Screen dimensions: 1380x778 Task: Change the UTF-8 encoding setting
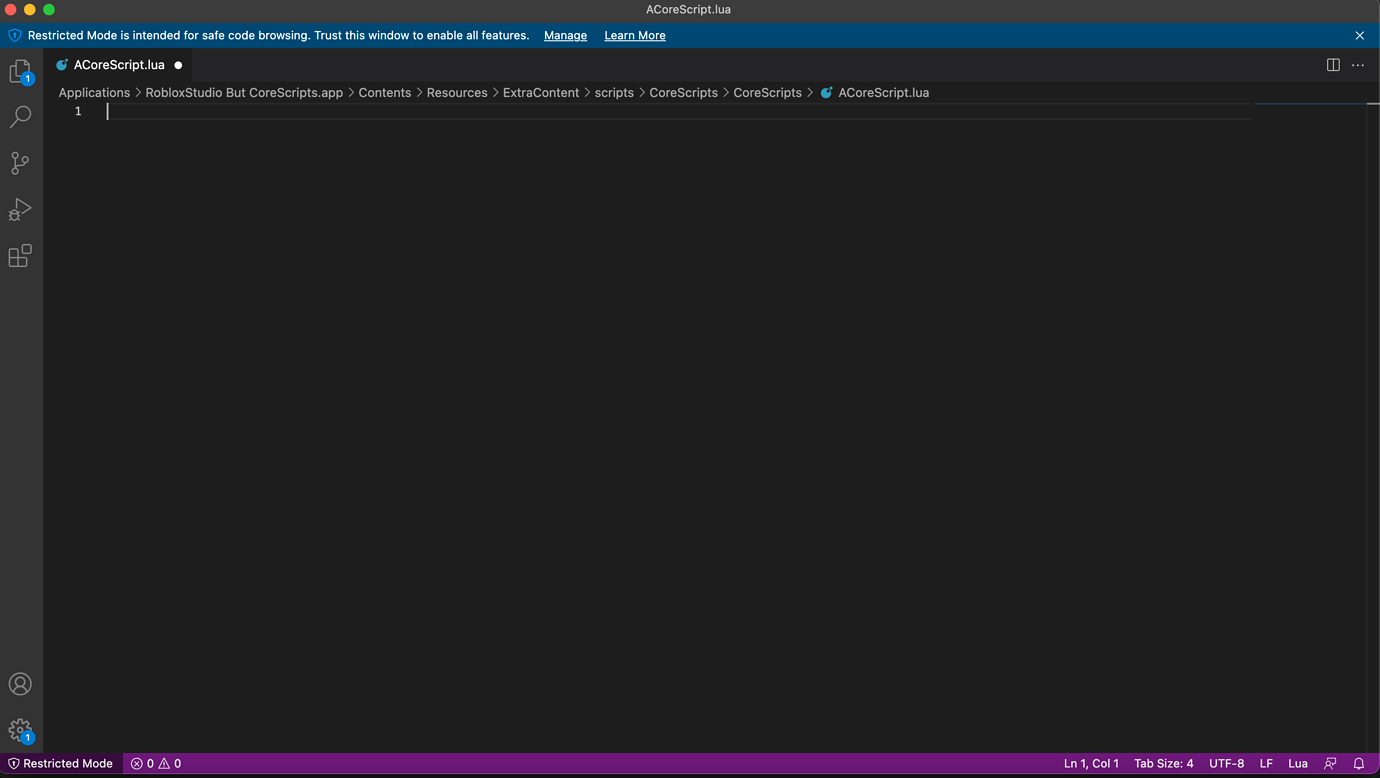[1226, 763]
